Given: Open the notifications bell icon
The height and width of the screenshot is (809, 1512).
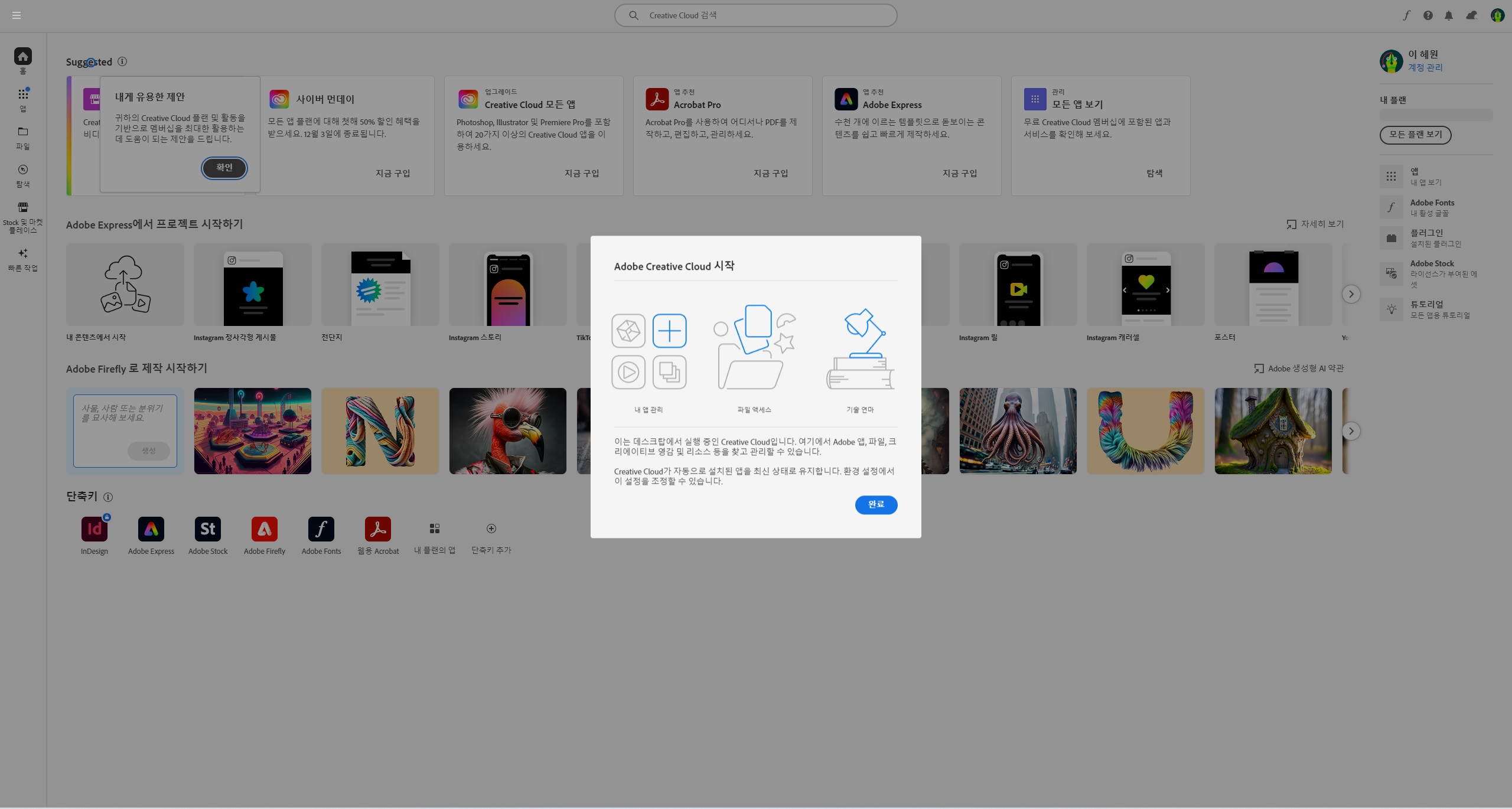Looking at the screenshot, I should tap(1449, 15).
